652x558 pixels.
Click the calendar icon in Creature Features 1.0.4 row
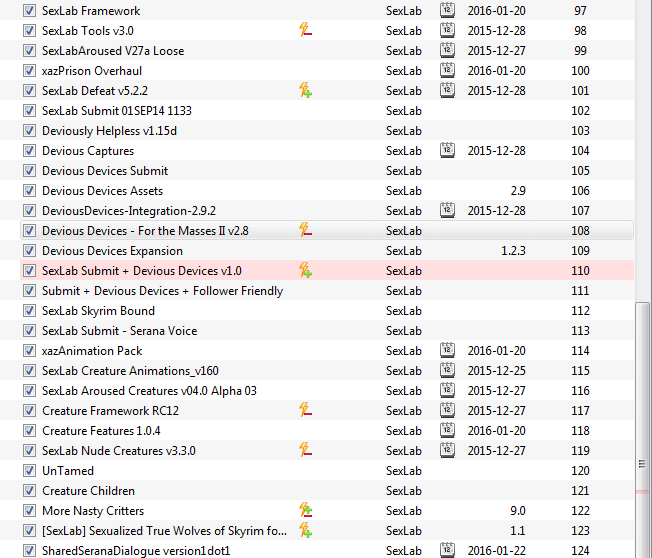[447, 430]
